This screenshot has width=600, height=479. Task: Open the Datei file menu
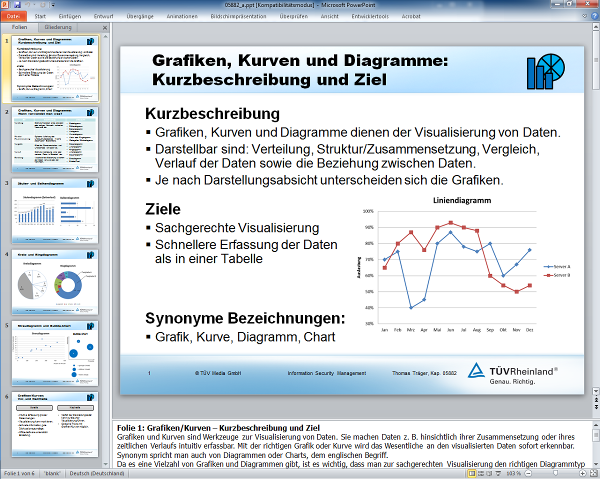(x=13, y=18)
